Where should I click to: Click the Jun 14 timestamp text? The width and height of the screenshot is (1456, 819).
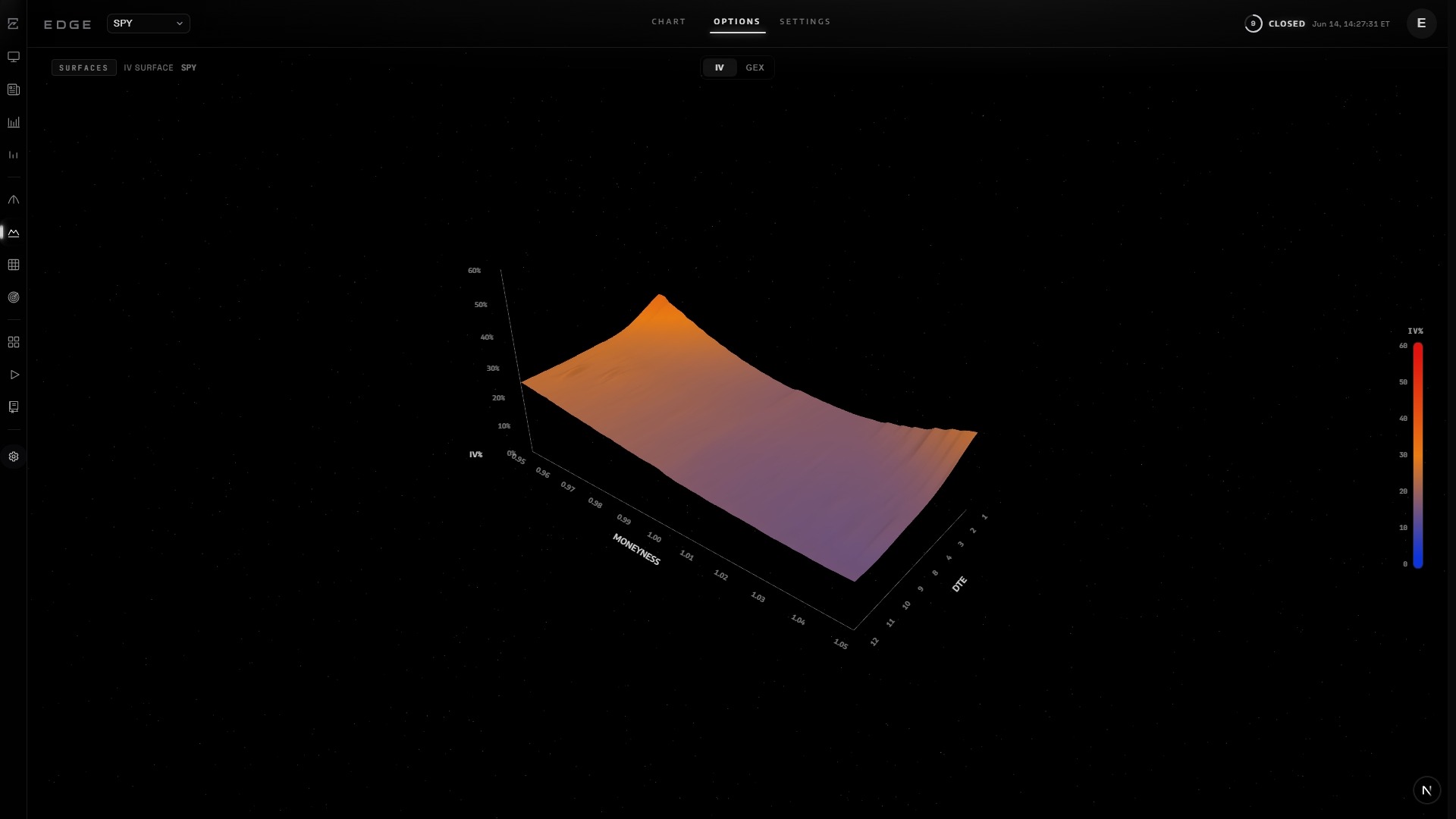pyautogui.click(x=1351, y=24)
